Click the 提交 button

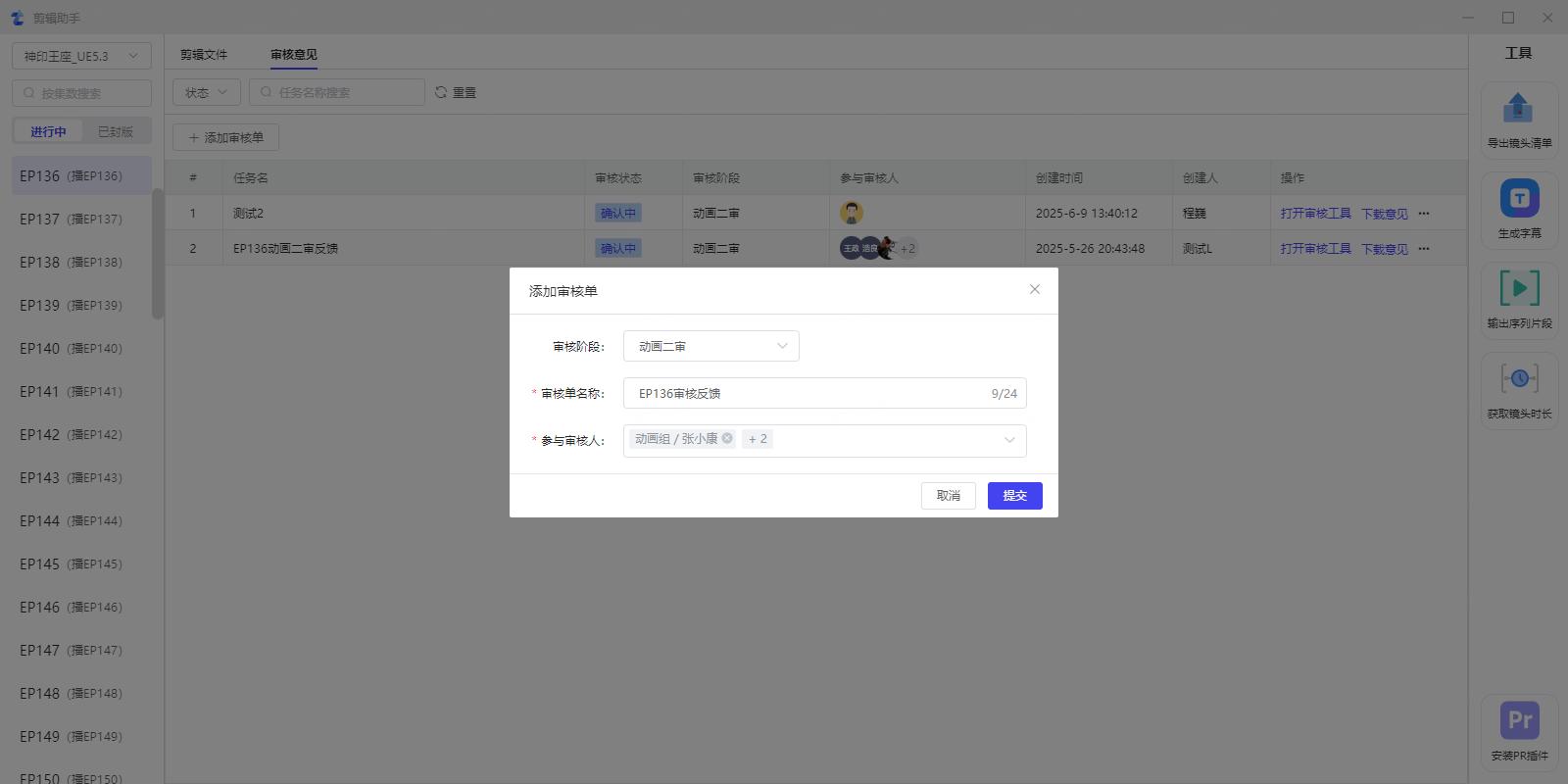(x=1014, y=496)
